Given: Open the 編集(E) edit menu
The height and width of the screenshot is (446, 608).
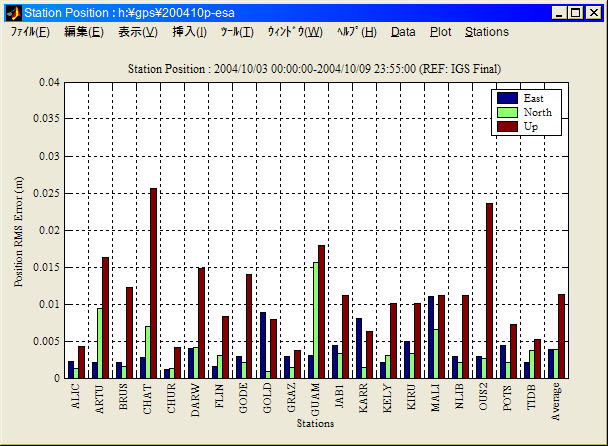Looking at the screenshot, I should 83,32.
